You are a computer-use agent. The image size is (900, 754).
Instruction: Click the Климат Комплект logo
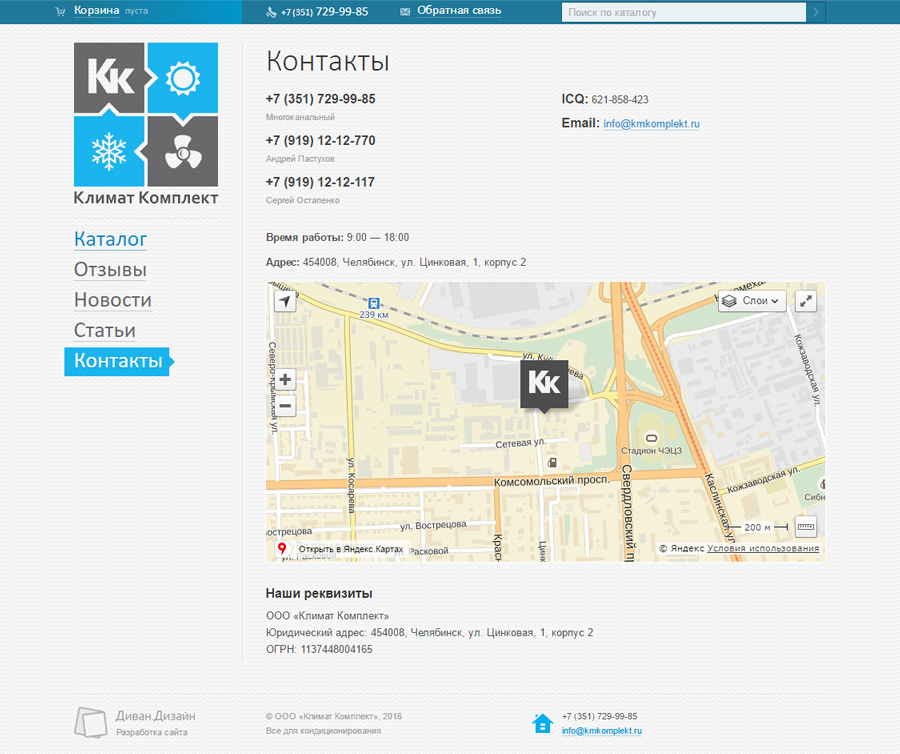tap(146, 124)
